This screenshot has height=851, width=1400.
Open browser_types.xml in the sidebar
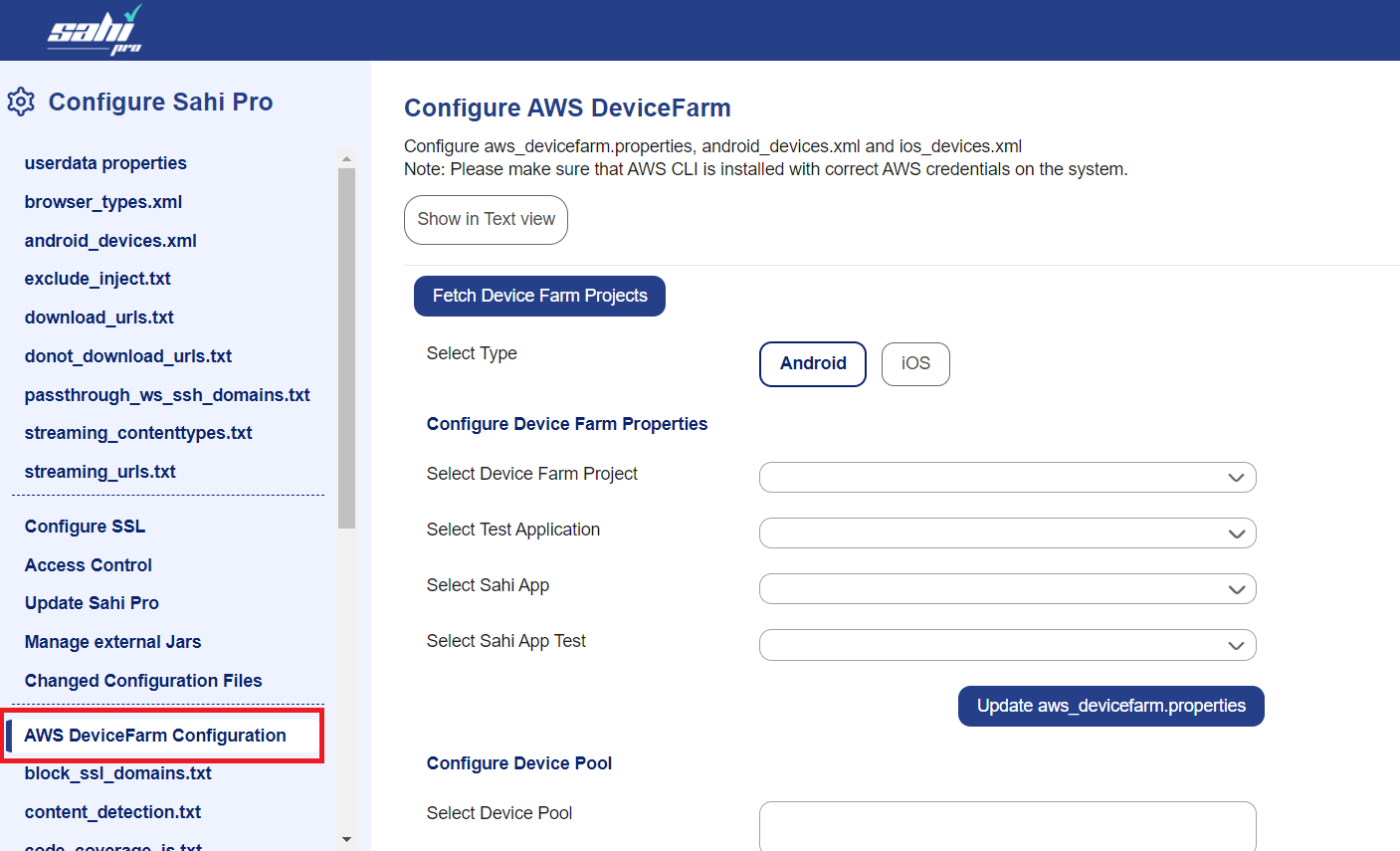(103, 202)
